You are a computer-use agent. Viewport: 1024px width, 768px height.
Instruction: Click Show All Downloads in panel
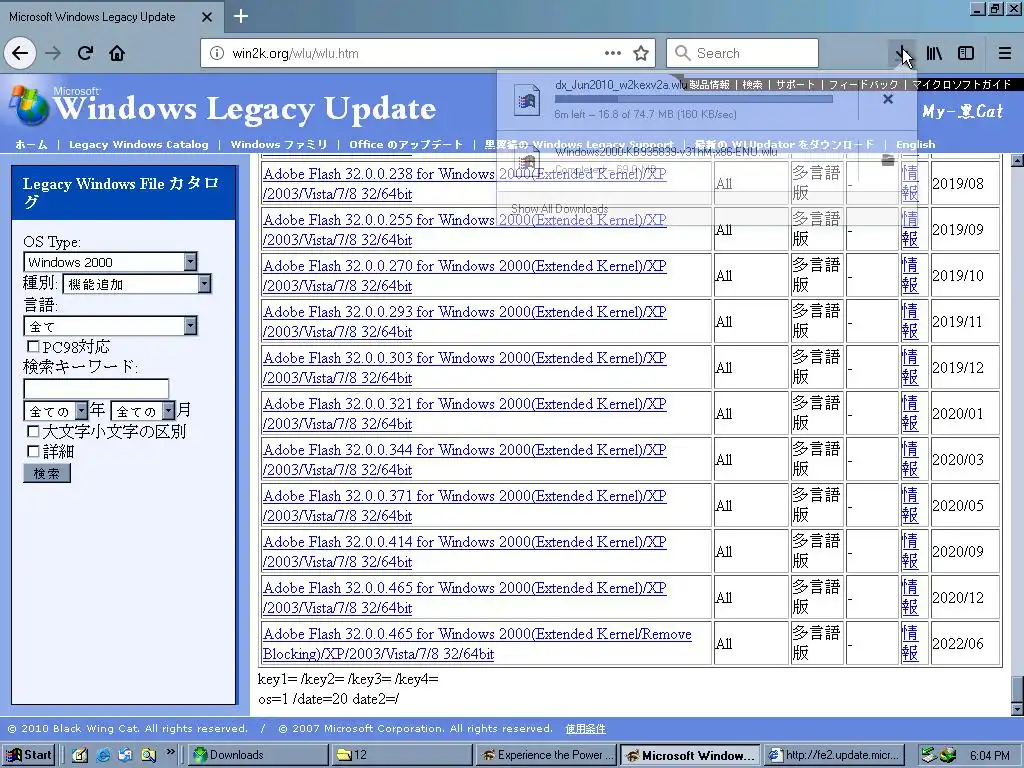click(x=560, y=209)
